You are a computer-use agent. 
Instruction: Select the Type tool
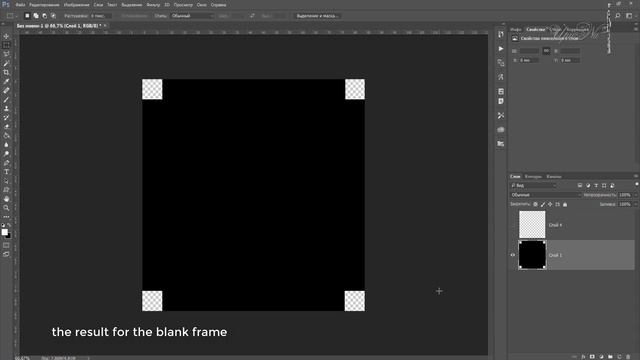click(6, 172)
